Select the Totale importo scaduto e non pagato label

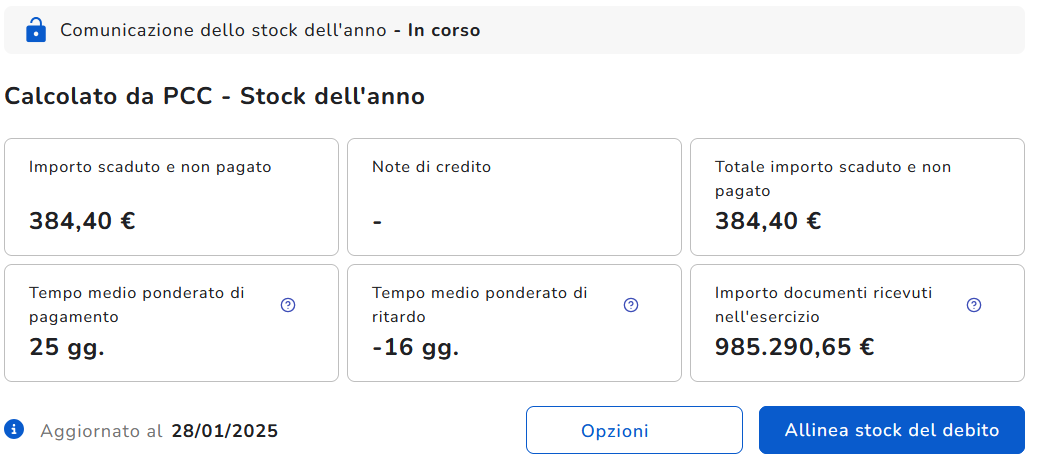tap(833, 178)
